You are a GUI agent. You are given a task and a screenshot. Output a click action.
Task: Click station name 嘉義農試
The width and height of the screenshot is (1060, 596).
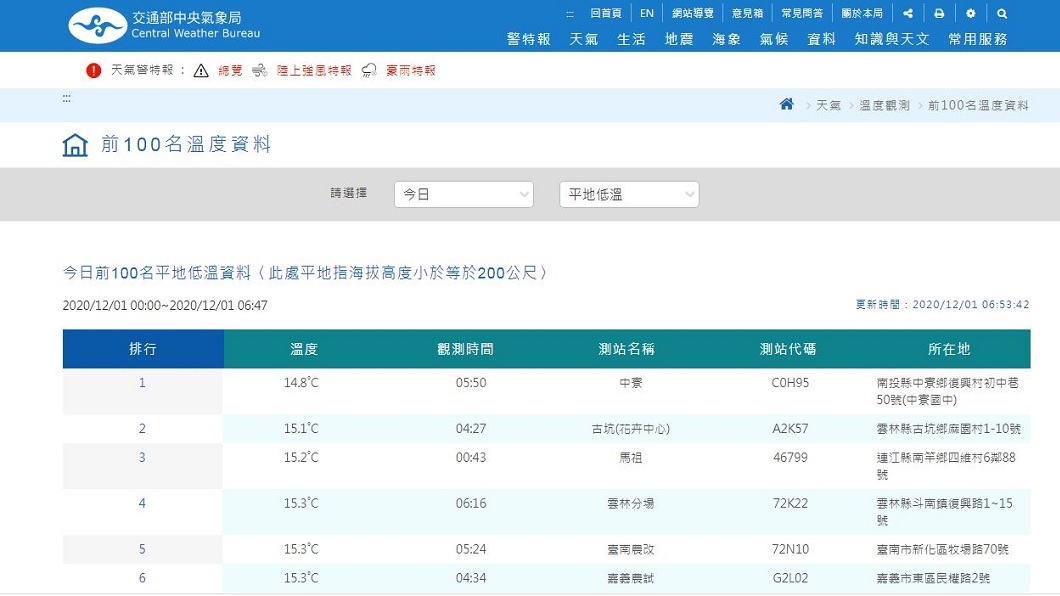(x=631, y=578)
